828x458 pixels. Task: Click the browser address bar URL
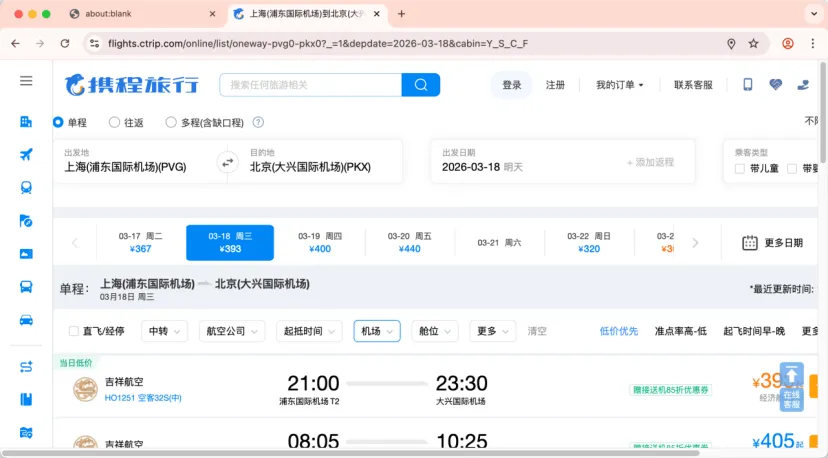pos(318,43)
